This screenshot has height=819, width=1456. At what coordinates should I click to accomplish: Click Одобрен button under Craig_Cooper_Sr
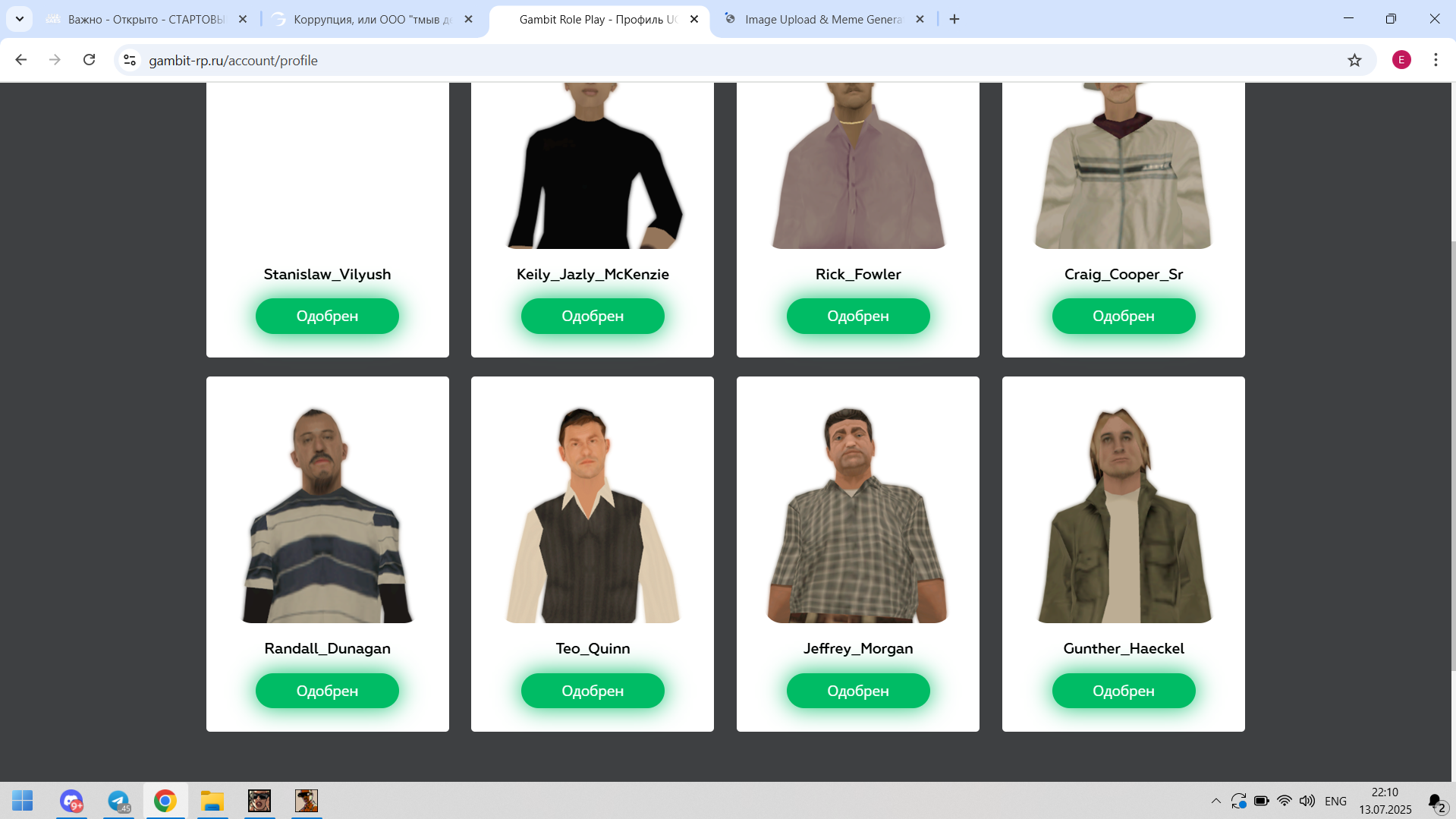1124,316
